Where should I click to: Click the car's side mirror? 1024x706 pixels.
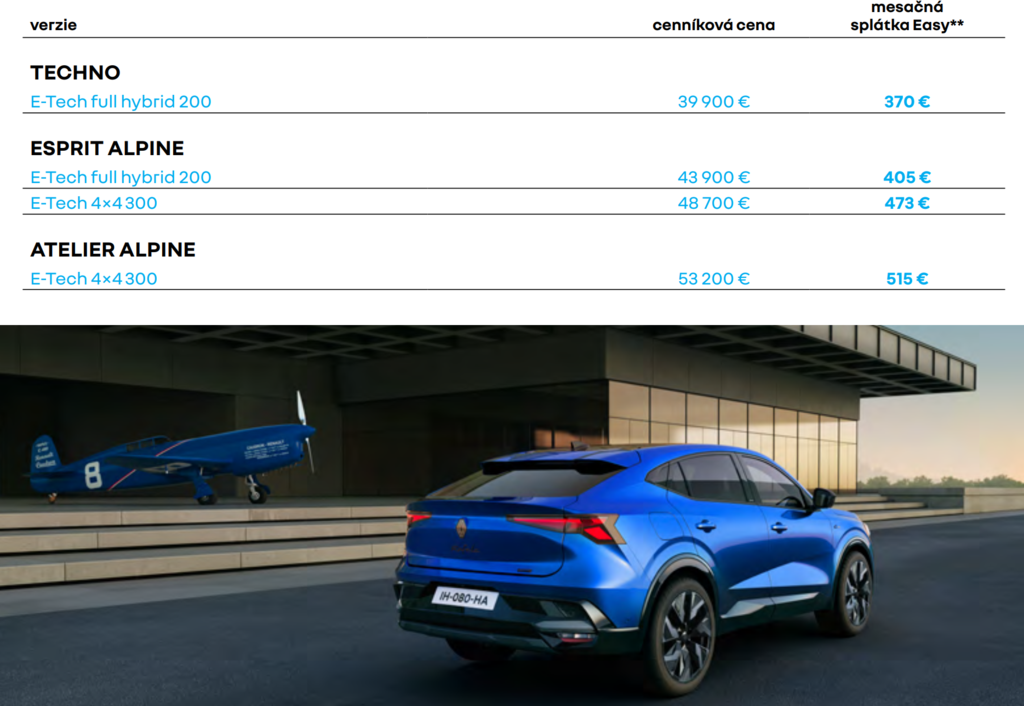822,497
